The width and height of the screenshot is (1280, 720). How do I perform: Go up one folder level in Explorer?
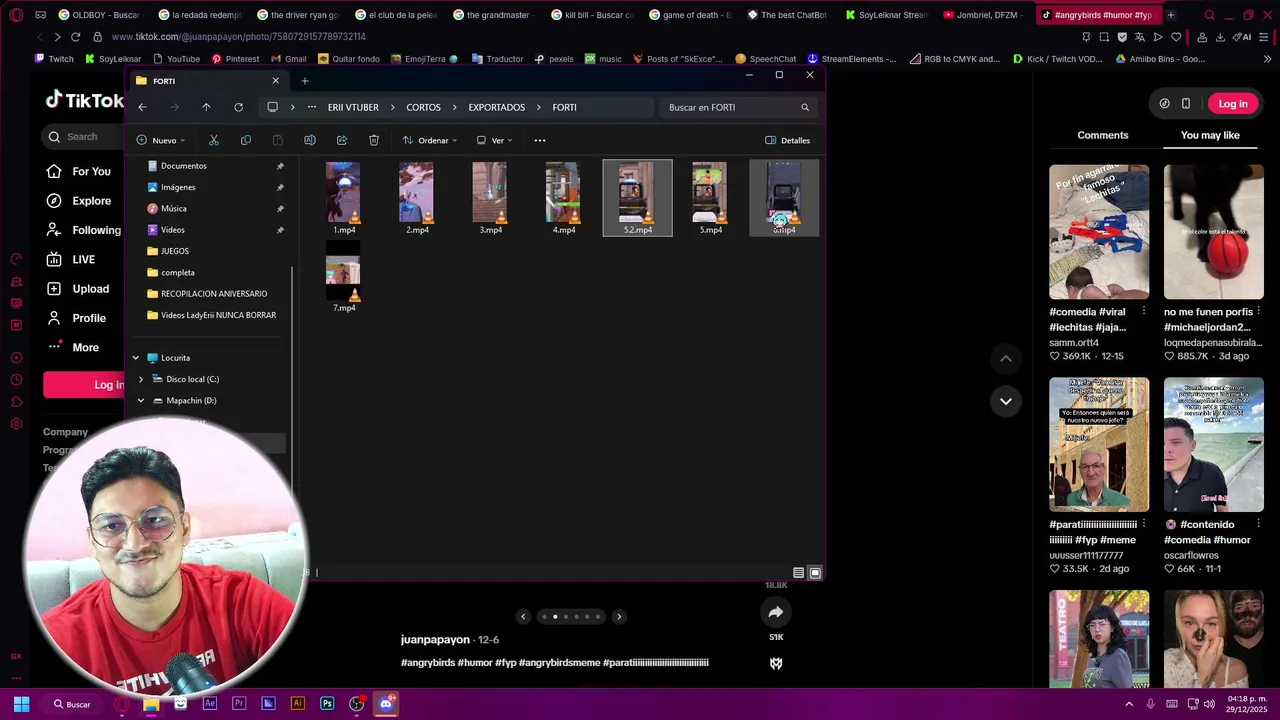pos(206,107)
